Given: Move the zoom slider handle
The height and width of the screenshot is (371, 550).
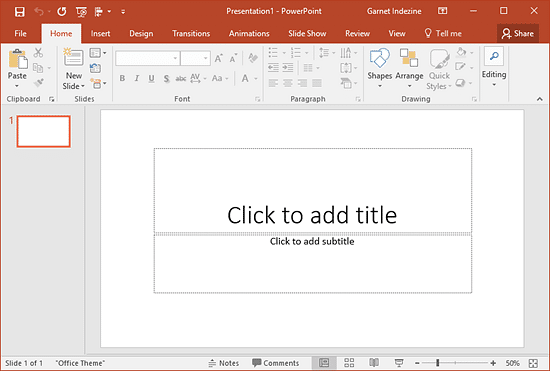Looking at the screenshot, I should tap(437, 363).
